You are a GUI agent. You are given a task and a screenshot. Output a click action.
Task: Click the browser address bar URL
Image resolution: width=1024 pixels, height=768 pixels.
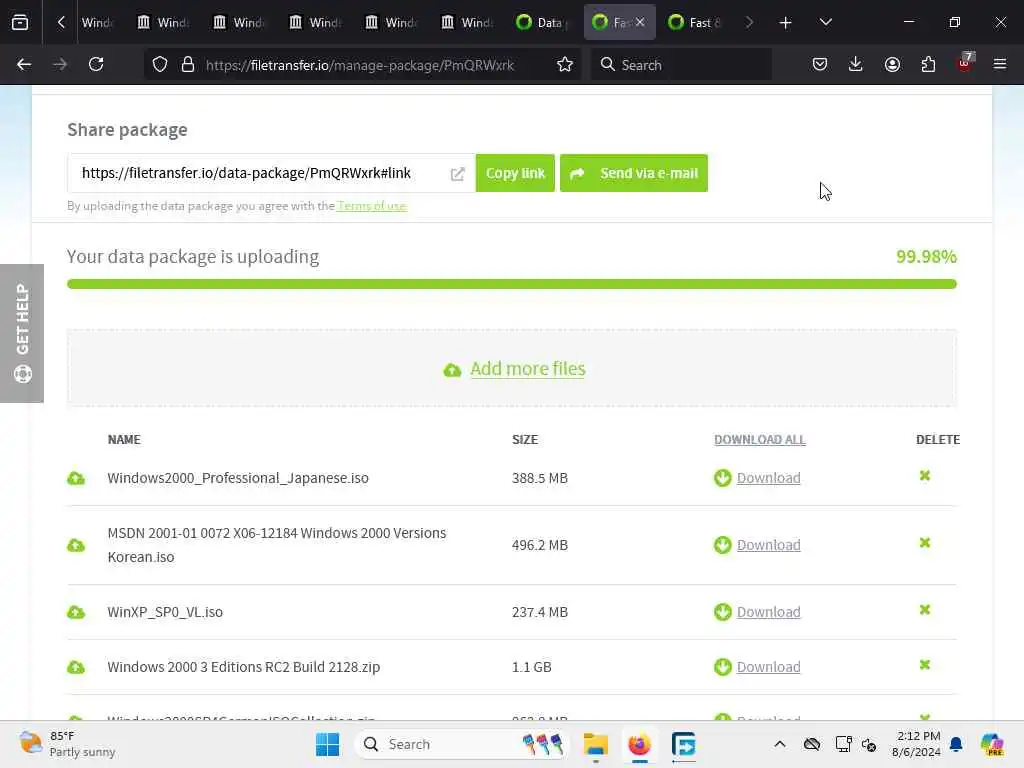point(360,65)
